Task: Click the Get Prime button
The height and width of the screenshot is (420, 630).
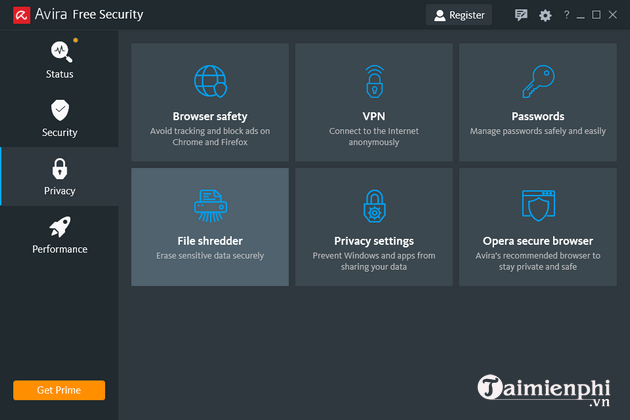Action: [59, 390]
